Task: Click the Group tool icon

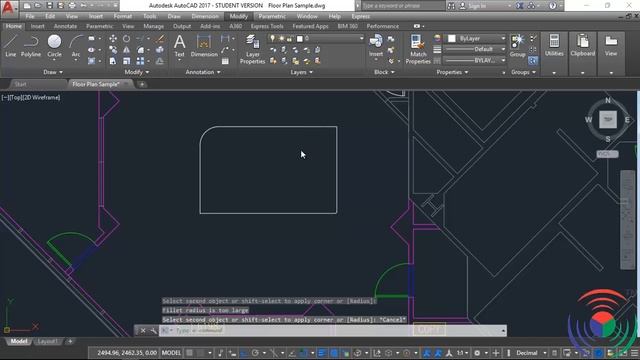Action: click(518, 46)
